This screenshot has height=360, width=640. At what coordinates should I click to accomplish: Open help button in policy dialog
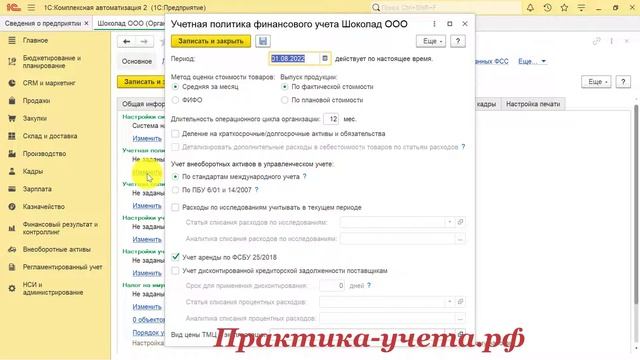point(458,41)
